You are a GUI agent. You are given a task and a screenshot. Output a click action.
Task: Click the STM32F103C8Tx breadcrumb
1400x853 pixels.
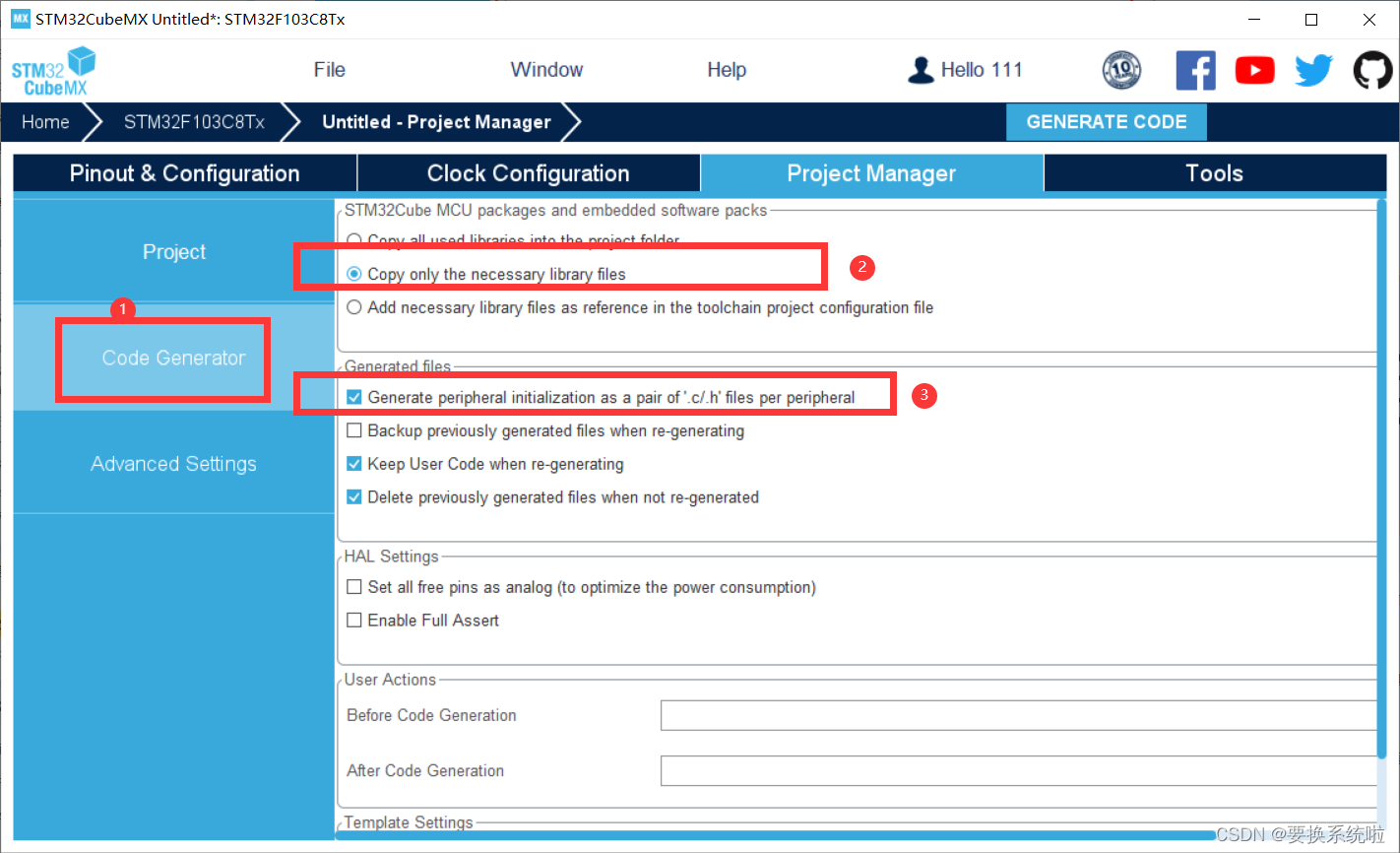coord(194,122)
